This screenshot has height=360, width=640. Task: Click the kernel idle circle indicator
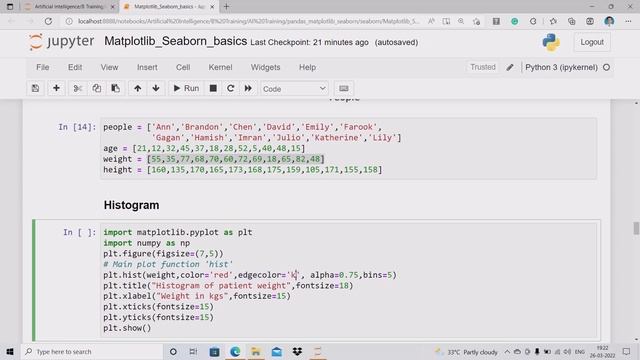pyautogui.click(x=607, y=67)
